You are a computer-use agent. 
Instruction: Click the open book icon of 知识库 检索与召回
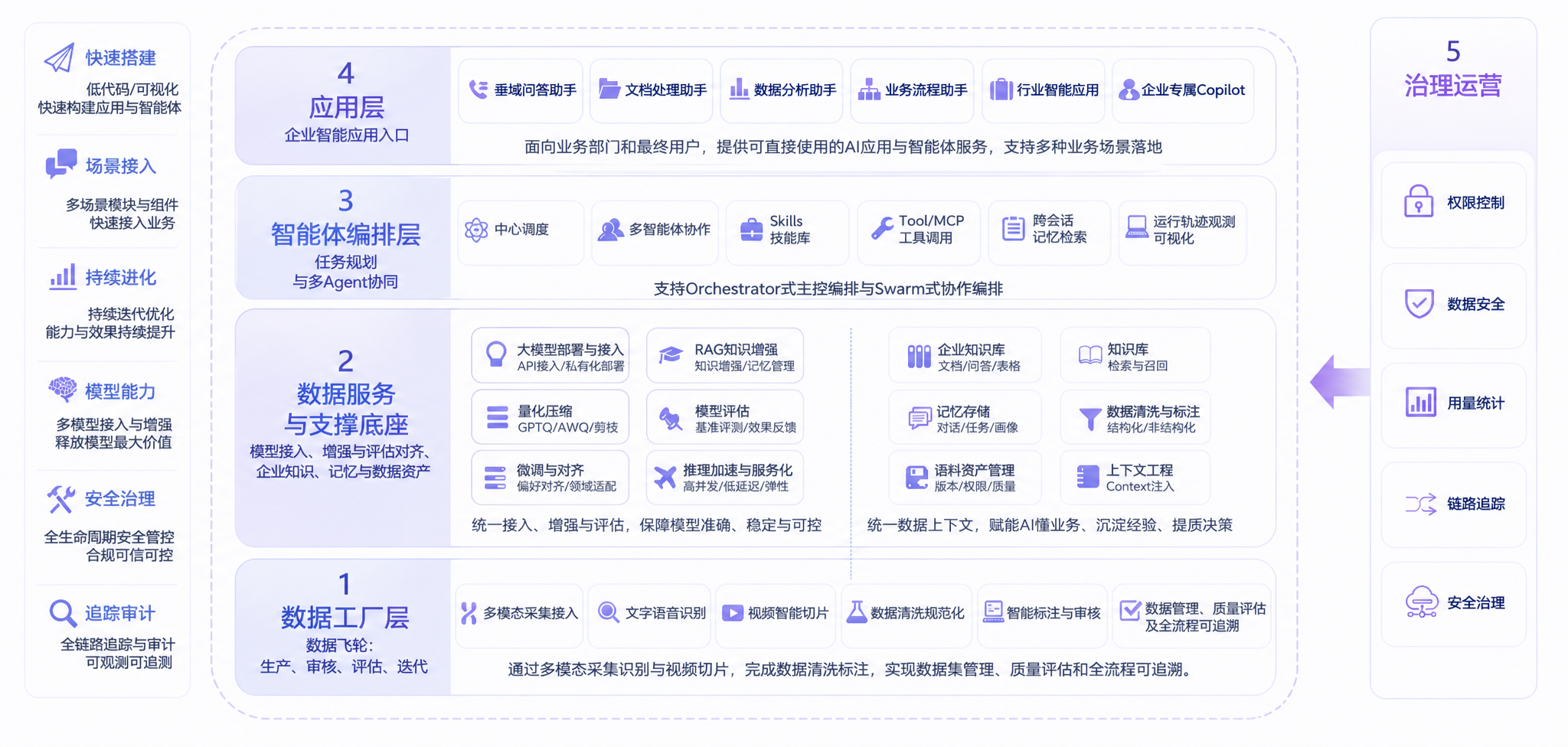click(x=1090, y=355)
